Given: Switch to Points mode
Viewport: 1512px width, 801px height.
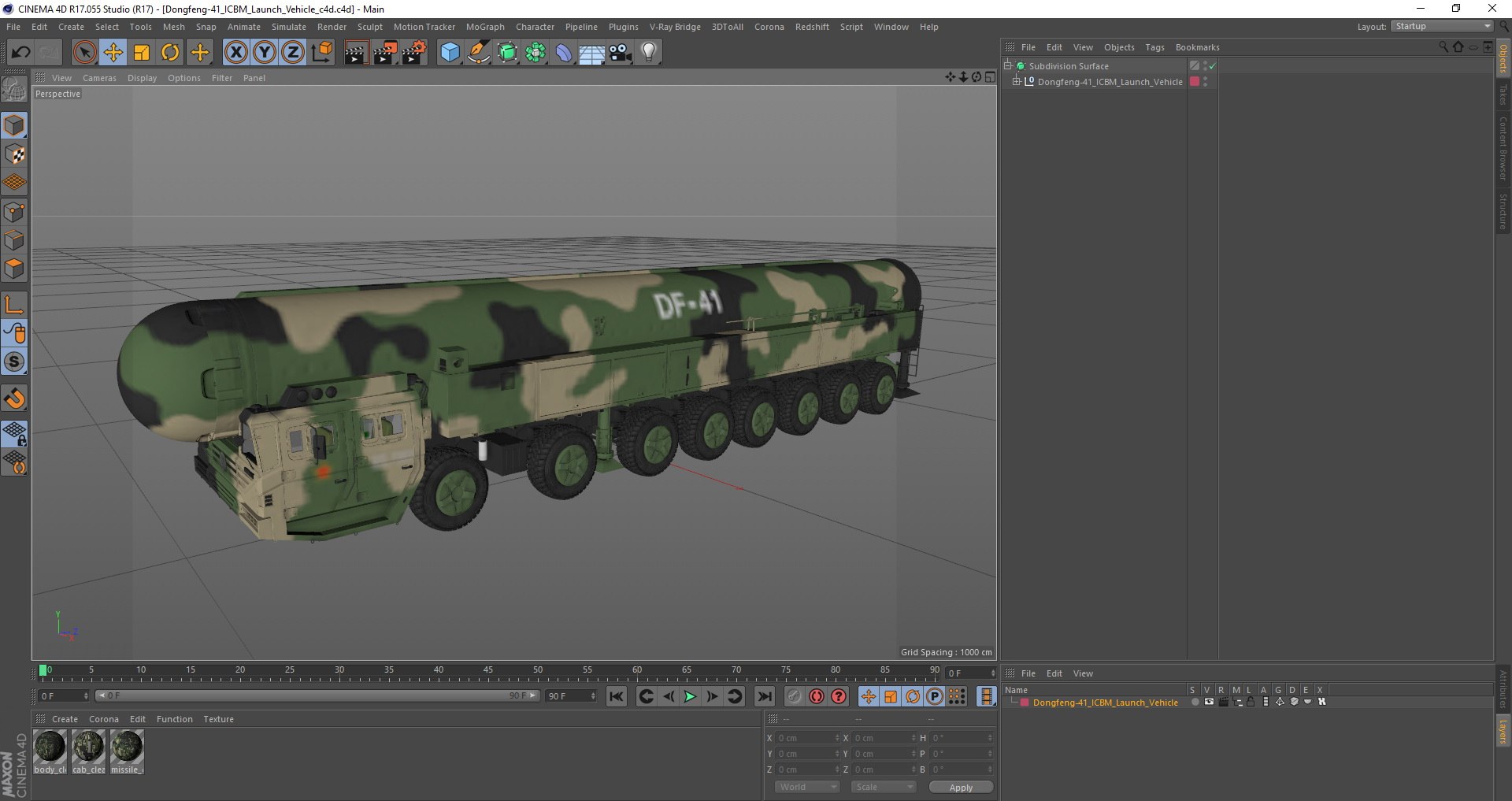Looking at the screenshot, I should coord(14,212).
